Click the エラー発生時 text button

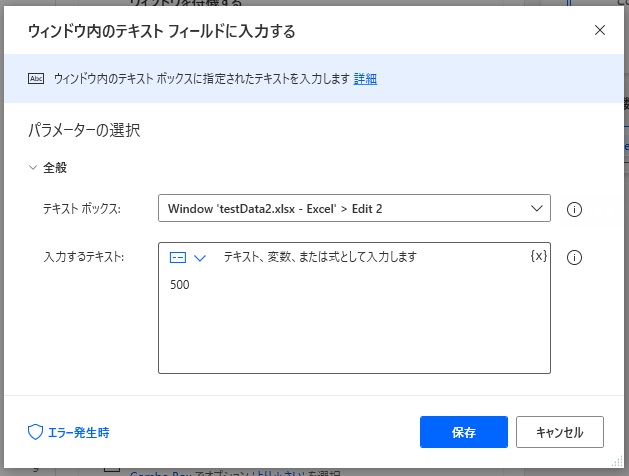79,432
